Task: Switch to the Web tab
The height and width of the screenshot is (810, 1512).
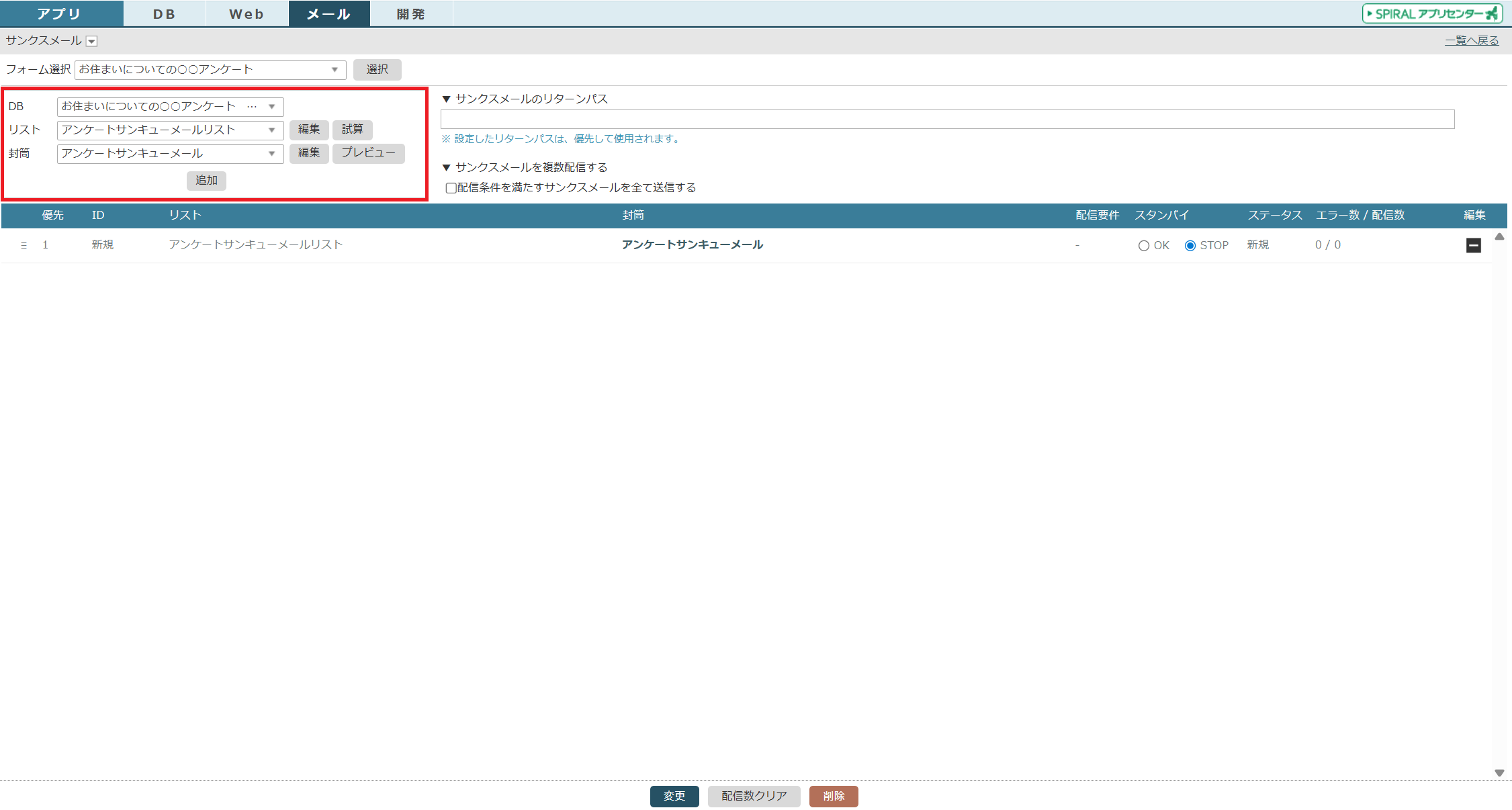Action: (246, 14)
